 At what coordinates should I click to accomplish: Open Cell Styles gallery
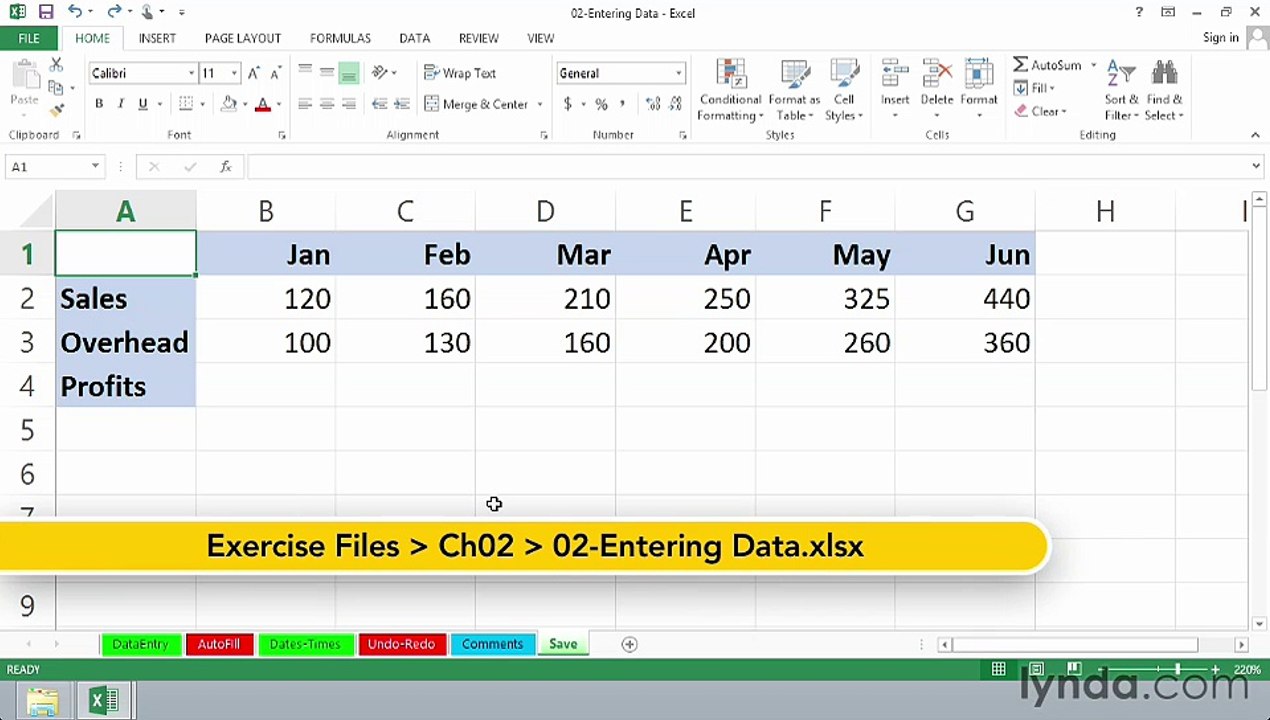pyautogui.click(x=844, y=90)
